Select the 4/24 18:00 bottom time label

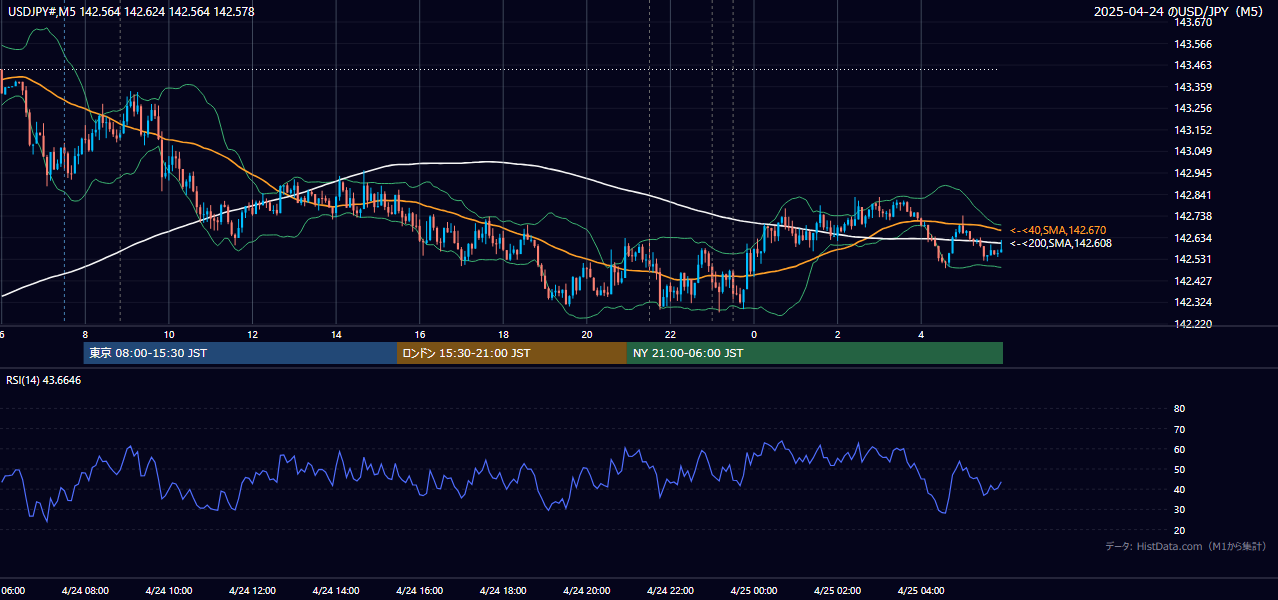pos(503,590)
